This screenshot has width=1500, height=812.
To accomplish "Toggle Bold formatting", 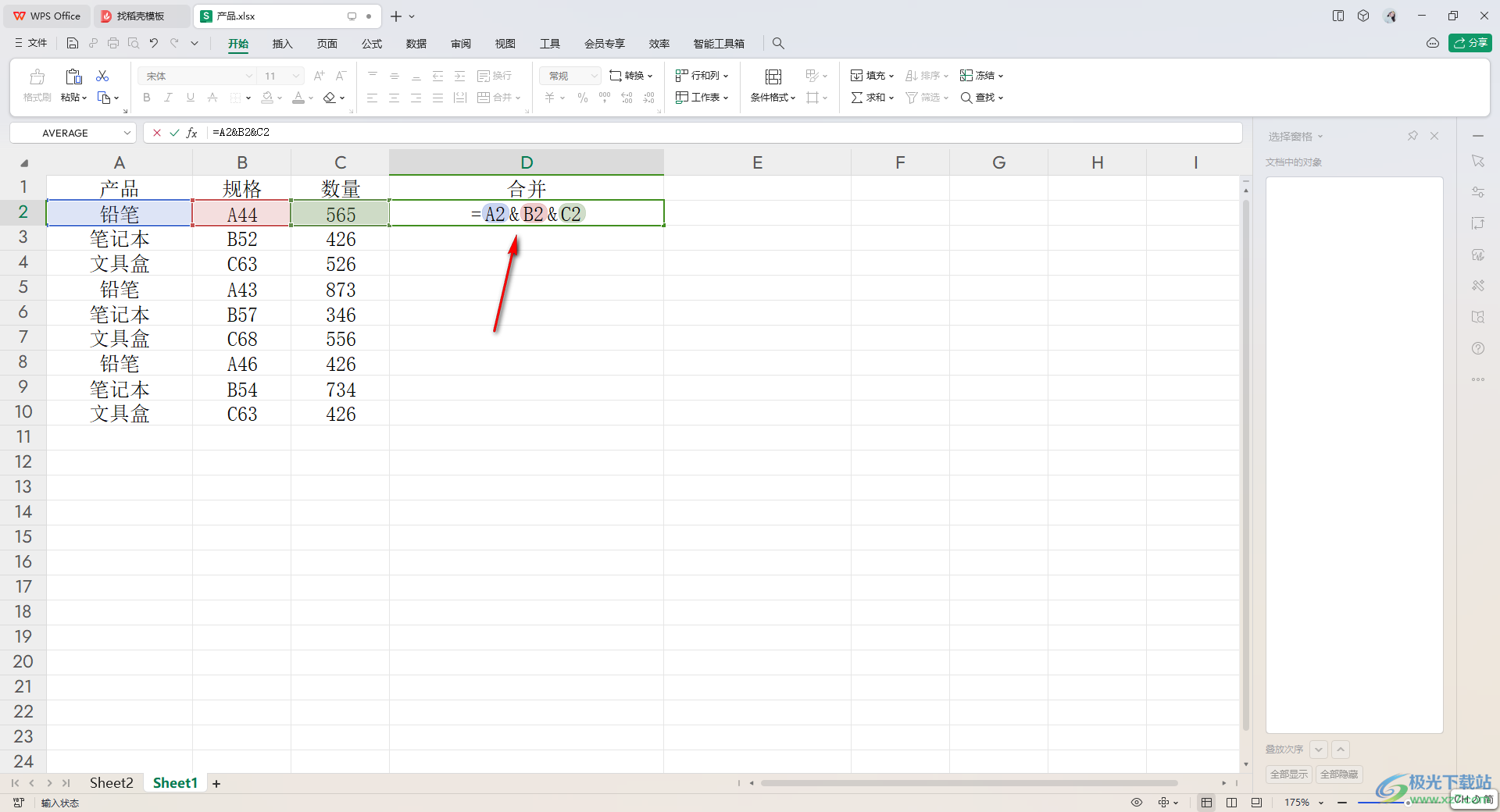I will click(147, 98).
